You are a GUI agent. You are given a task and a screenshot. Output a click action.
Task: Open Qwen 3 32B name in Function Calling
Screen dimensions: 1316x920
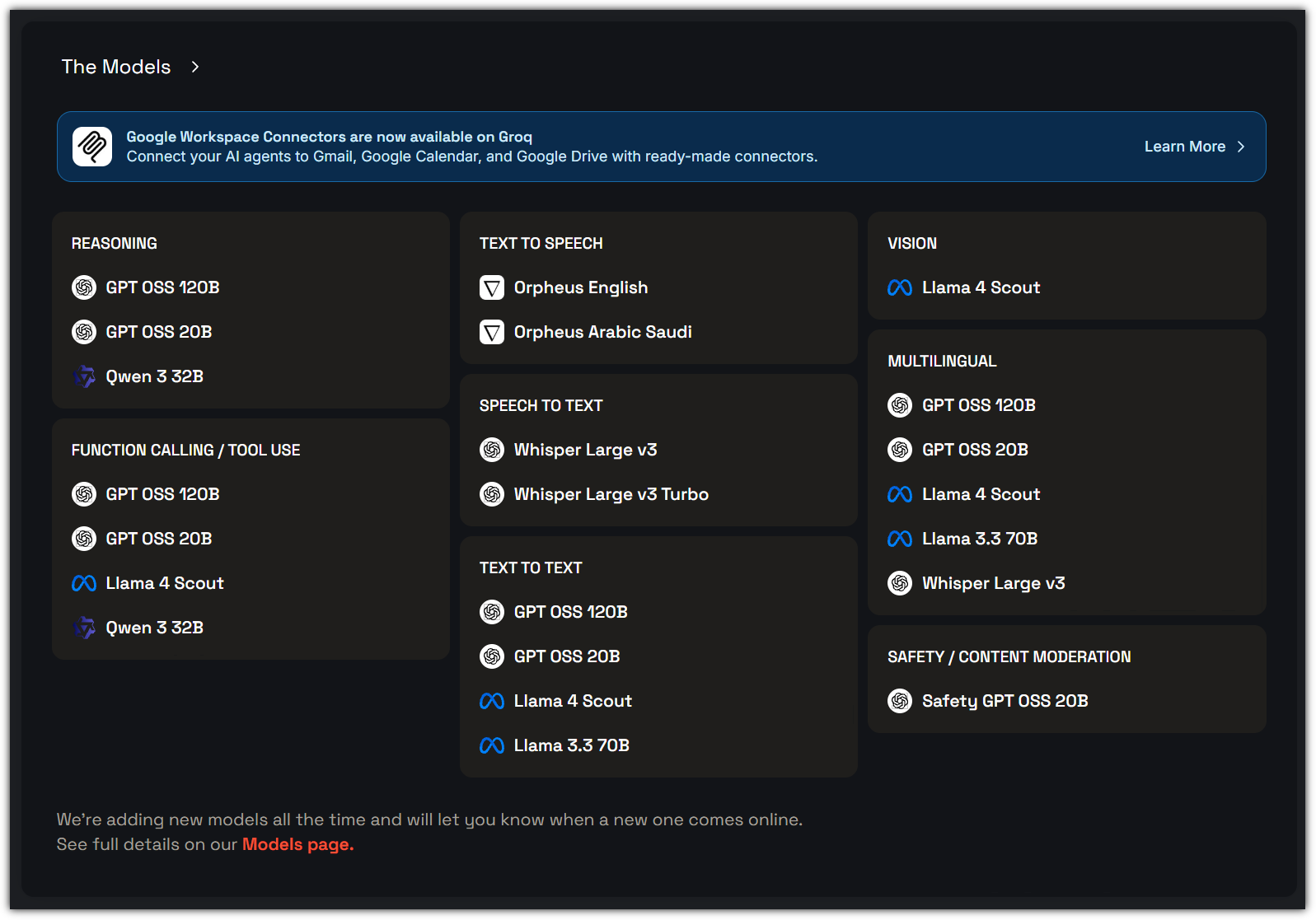pos(155,628)
